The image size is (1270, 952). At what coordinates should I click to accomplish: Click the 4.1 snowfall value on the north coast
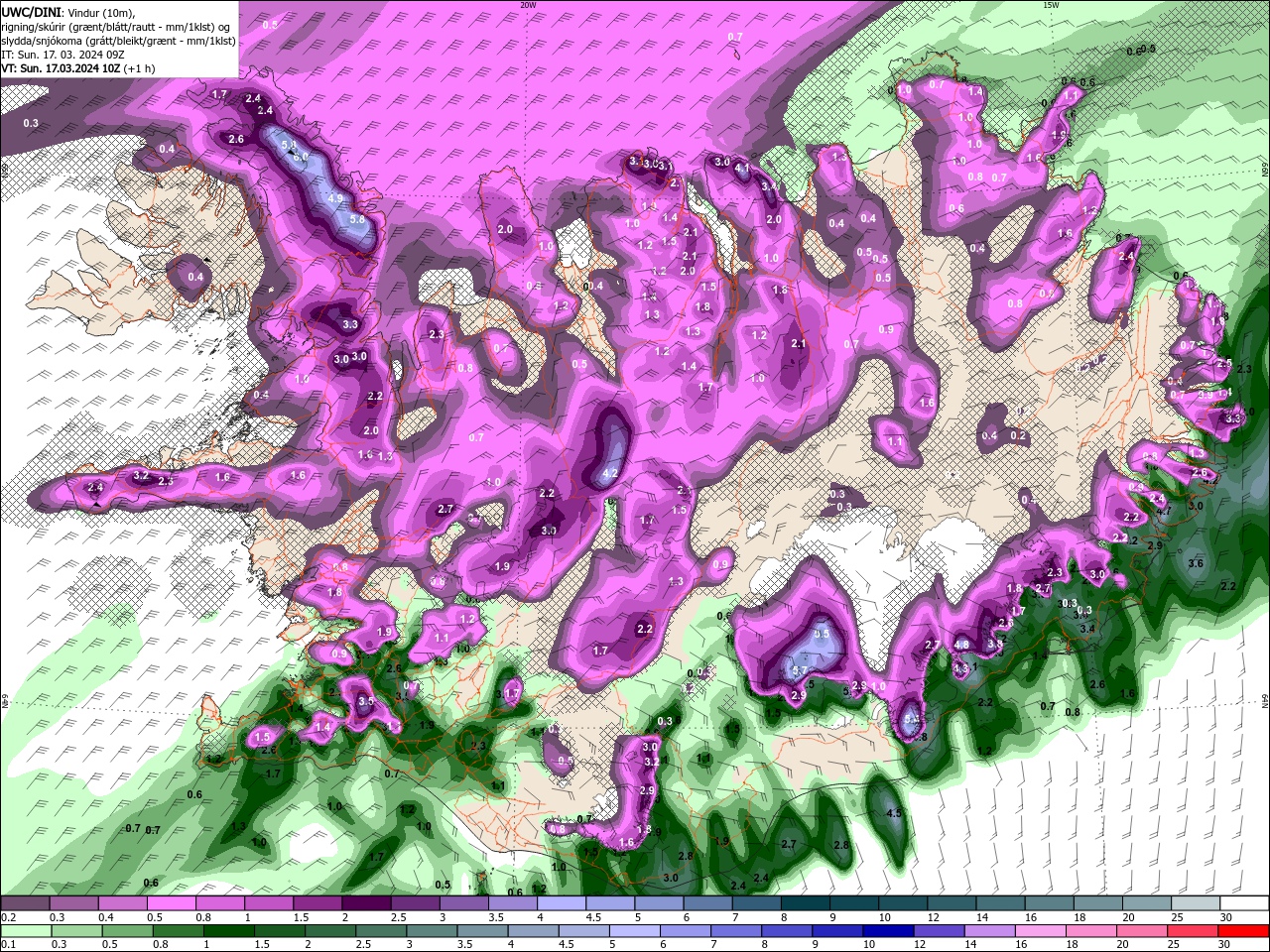click(742, 169)
